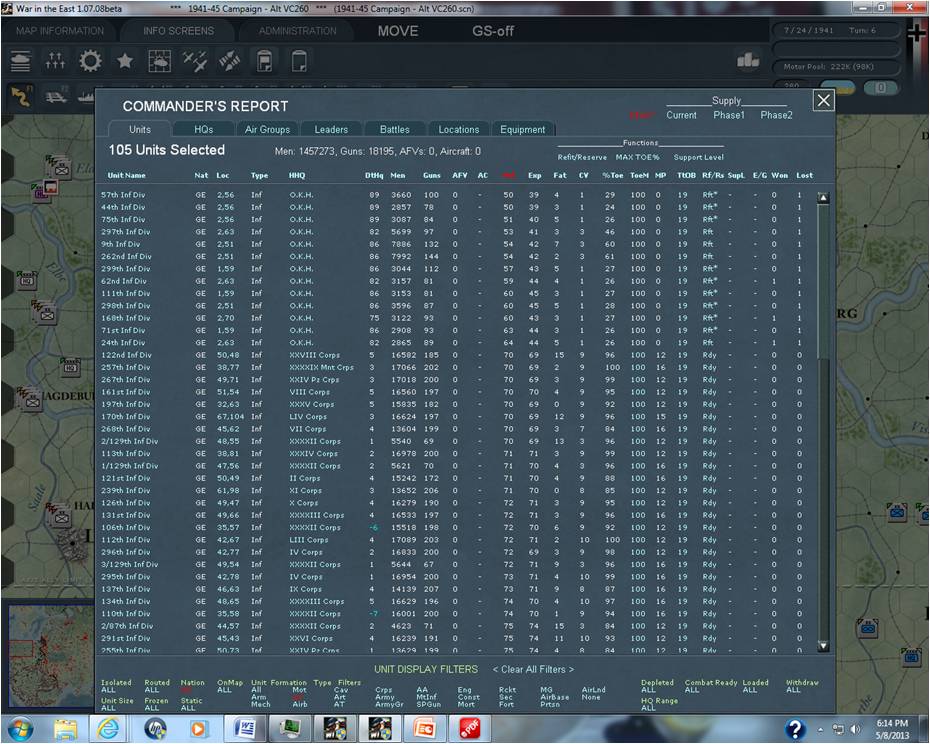Viewport: 930px width, 744px height.
Task: Toggle the Art unit type filter
Action: (x=339, y=697)
